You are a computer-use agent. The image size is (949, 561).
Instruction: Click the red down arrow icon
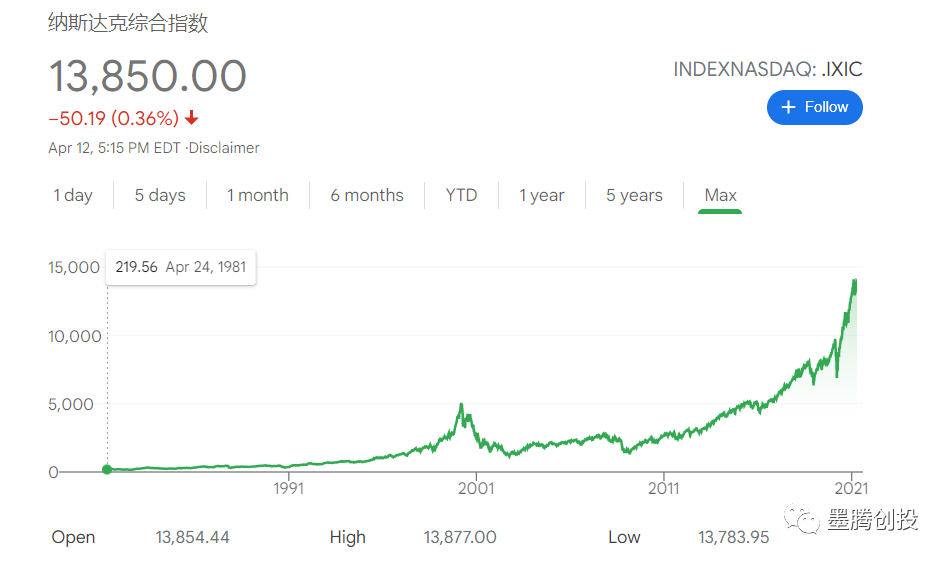[x=192, y=118]
